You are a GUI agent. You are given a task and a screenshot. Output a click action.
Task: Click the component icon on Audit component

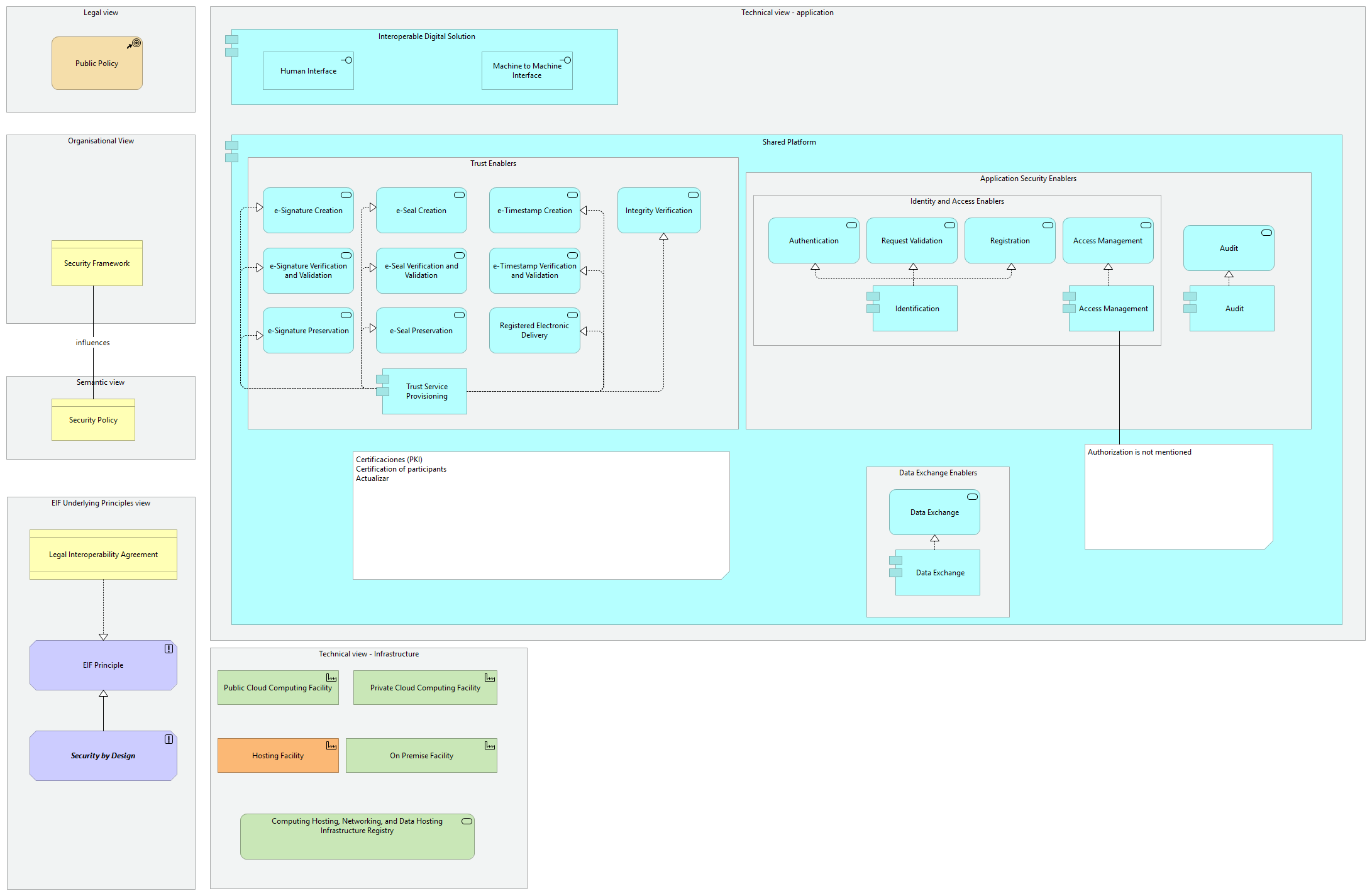(x=1190, y=302)
